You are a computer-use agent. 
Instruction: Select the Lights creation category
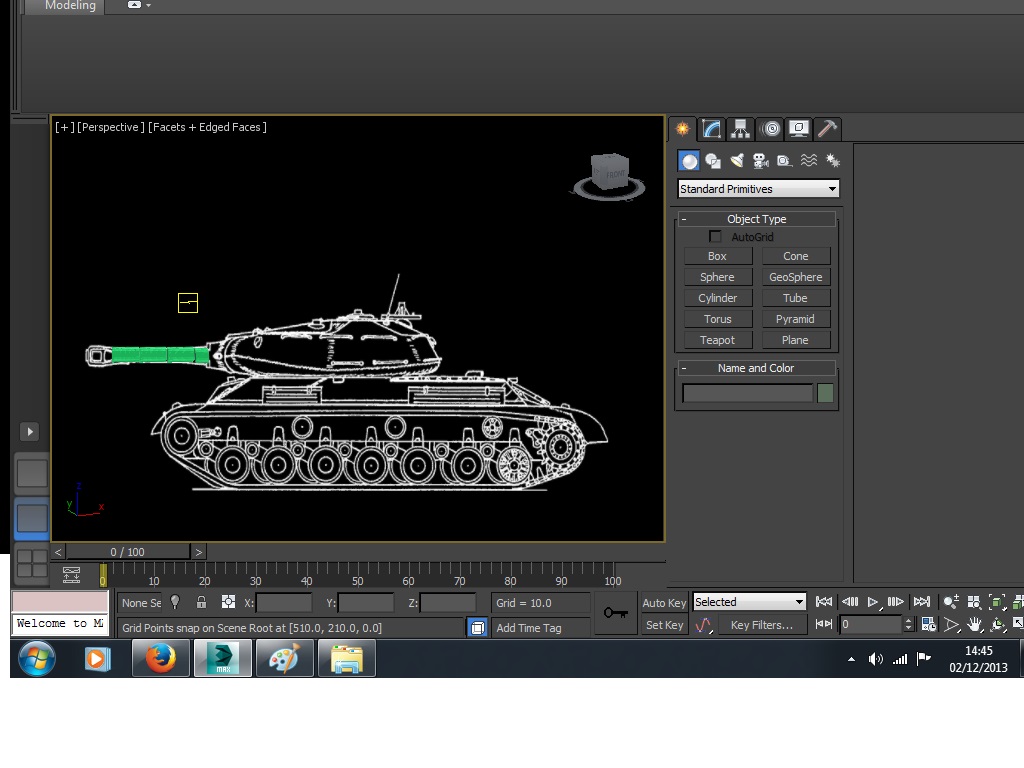tap(737, 161)
